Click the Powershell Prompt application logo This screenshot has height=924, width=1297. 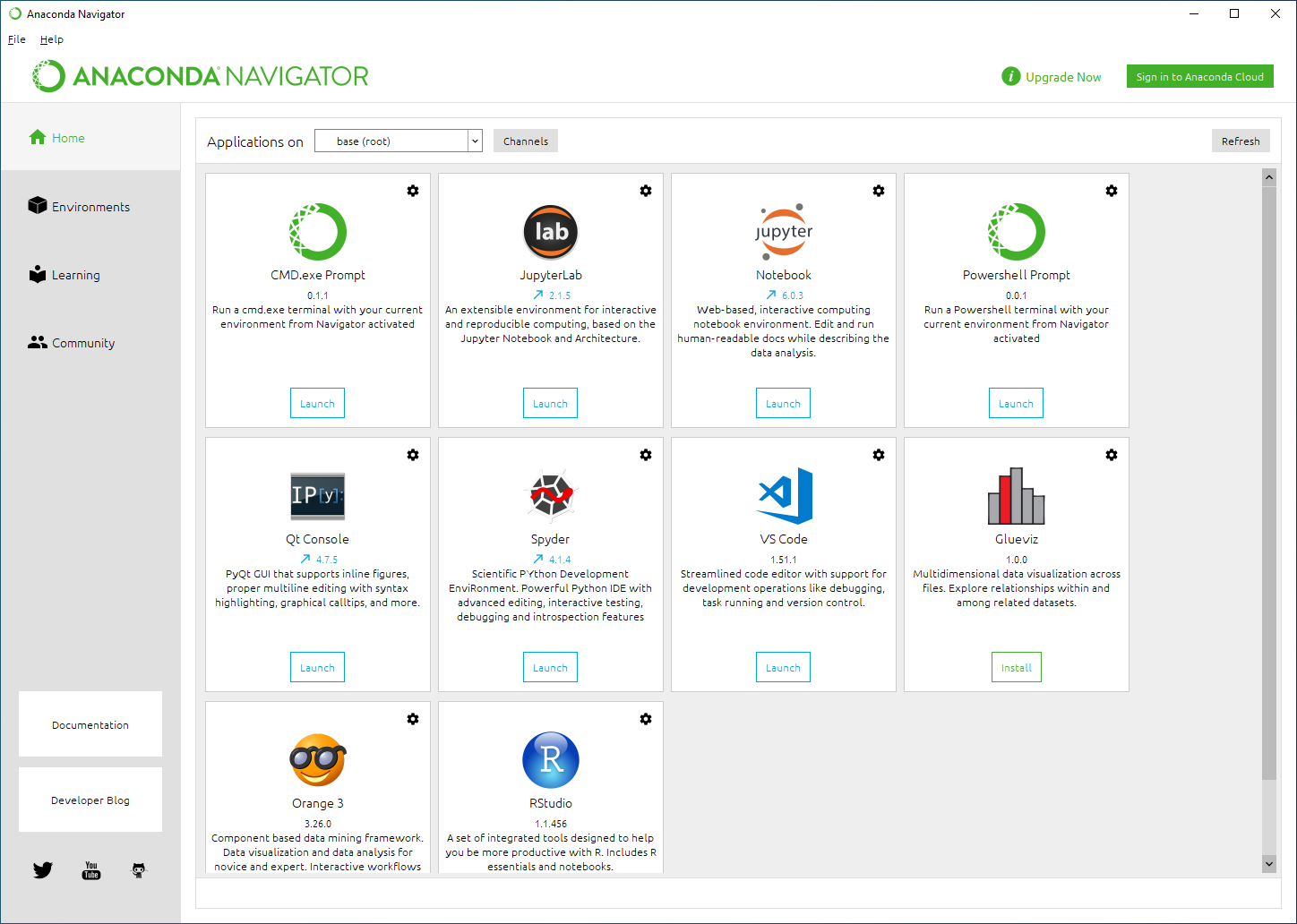point(1017,232)
